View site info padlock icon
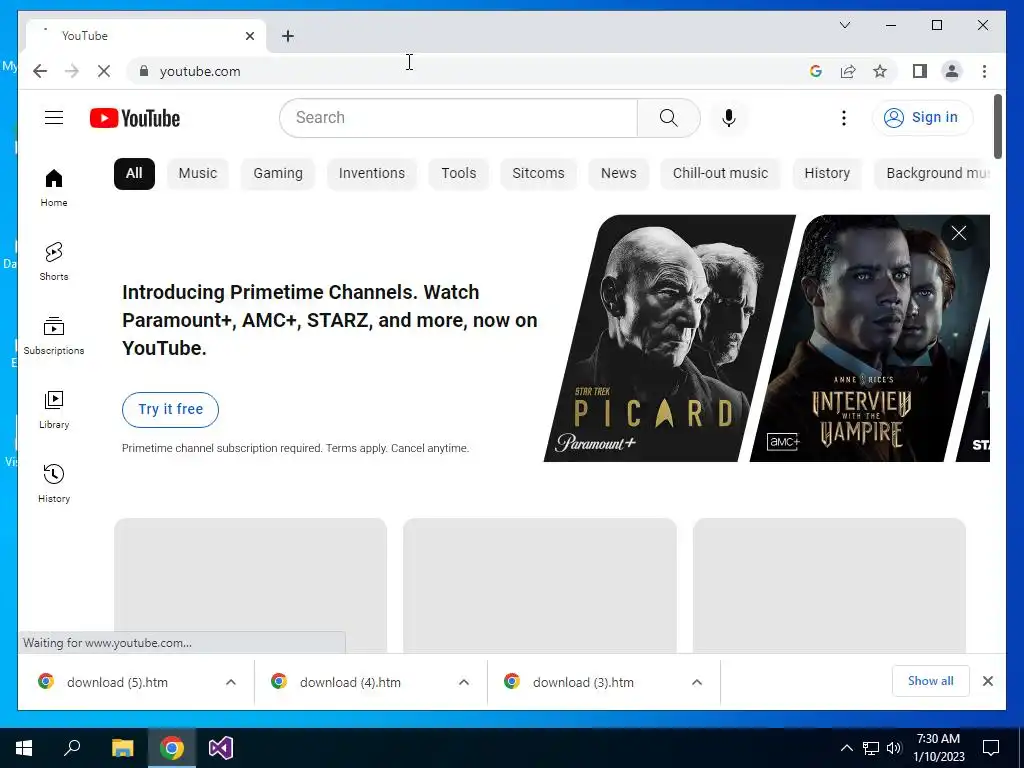1024x768 pixels. (x=144, y=71)
